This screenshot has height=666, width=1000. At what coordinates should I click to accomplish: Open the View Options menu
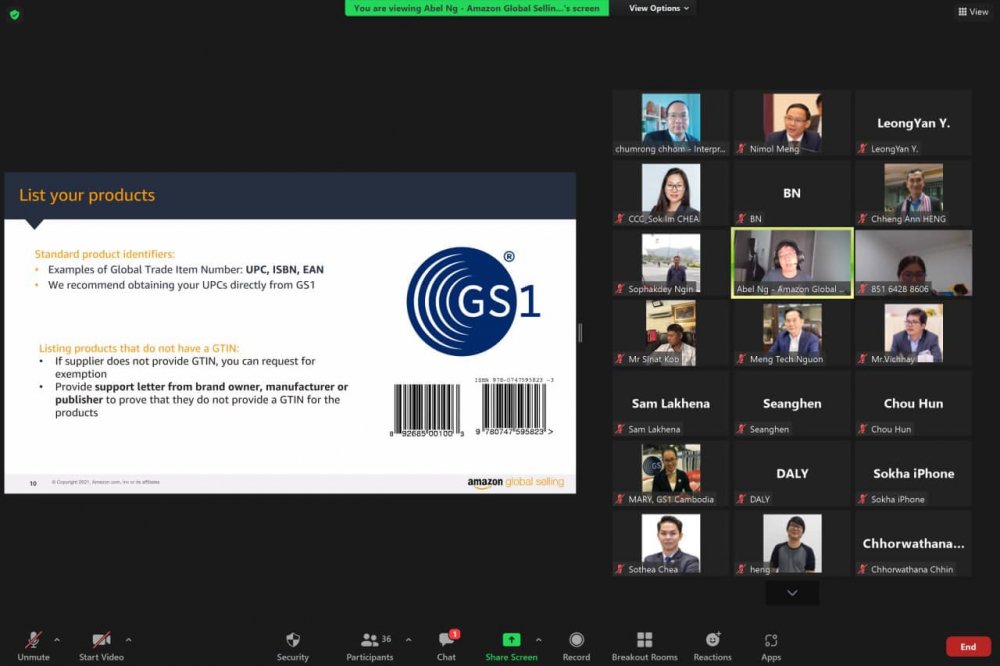[x=659, y=8]
